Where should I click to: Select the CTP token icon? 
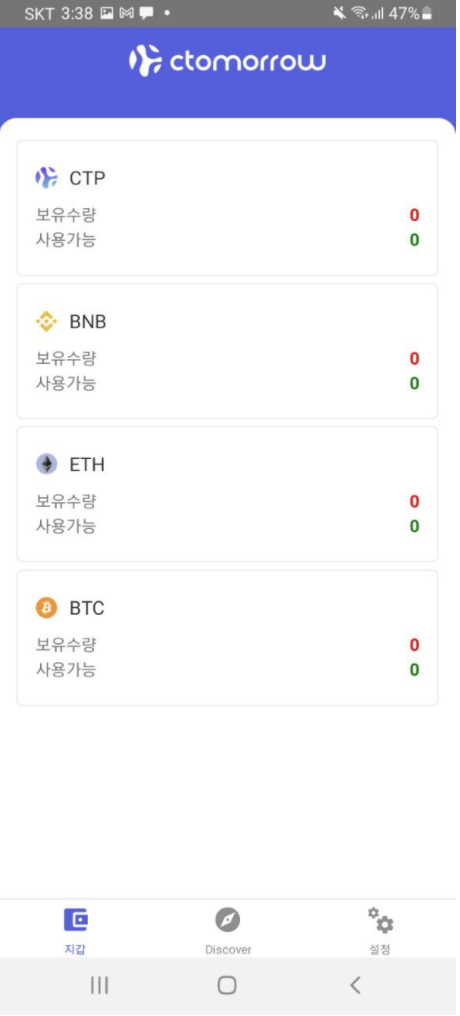coord(46,178)
